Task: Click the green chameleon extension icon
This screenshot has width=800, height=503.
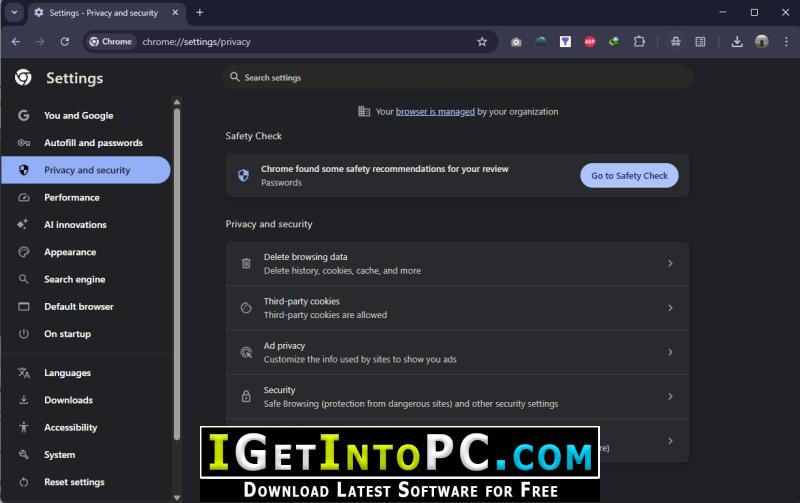Action: (x=614, y=42)
